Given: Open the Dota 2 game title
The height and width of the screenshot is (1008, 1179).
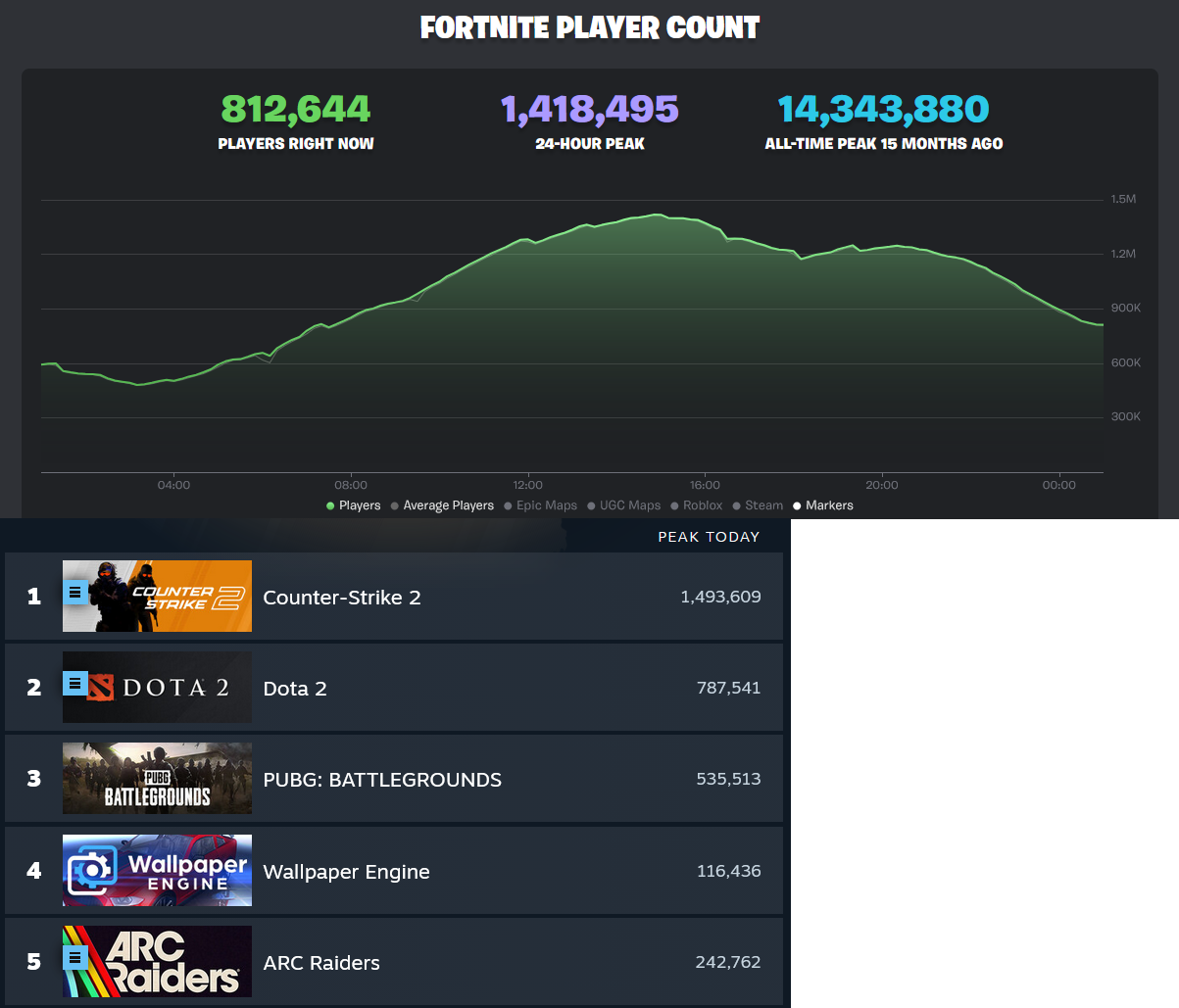Looking at the screenshot, I should pyautogui.click(x=295, y=689).
